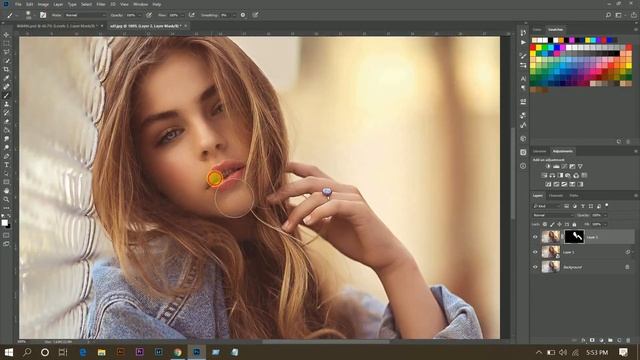The height and width of the screenshot is (360, 640).
Task: Add a Black & White adjustment
Action: (560, 176)
